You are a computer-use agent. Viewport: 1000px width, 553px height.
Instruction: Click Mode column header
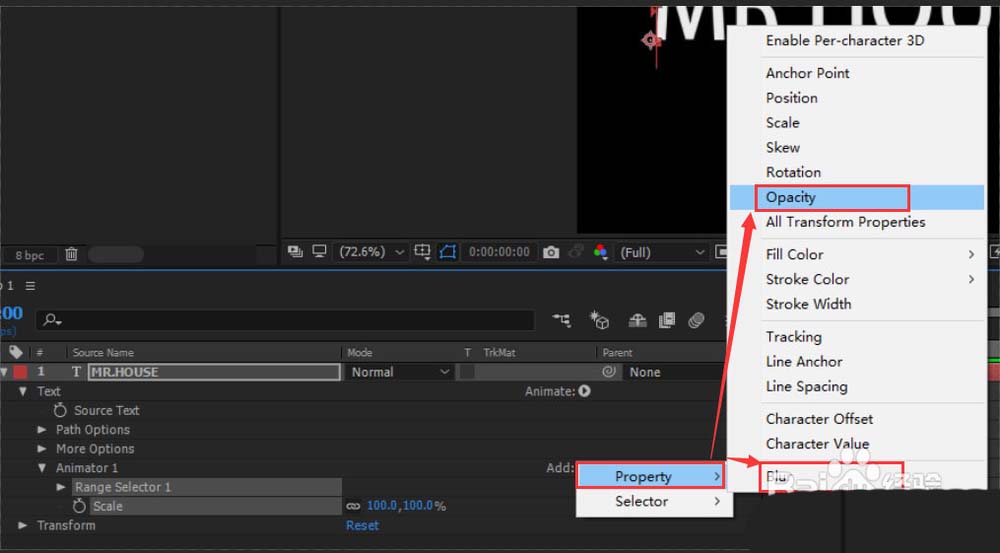pyautogui.click(x=360, y=352)
